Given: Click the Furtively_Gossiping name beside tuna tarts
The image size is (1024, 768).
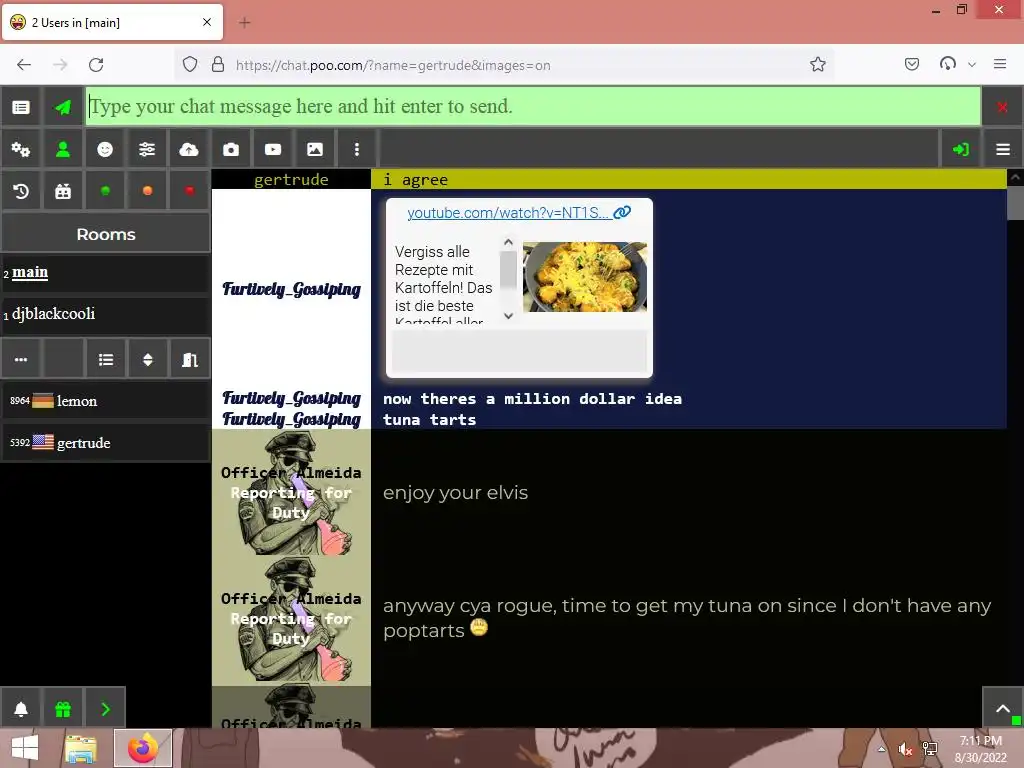Looking at the screenshot, I should pyautogui.click(x=291, y=419).
